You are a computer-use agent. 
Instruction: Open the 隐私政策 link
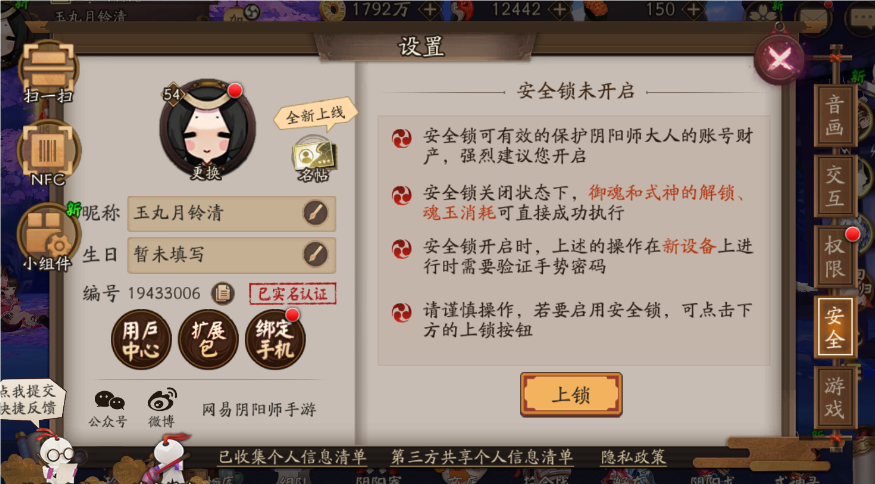[x=633, y=457]
